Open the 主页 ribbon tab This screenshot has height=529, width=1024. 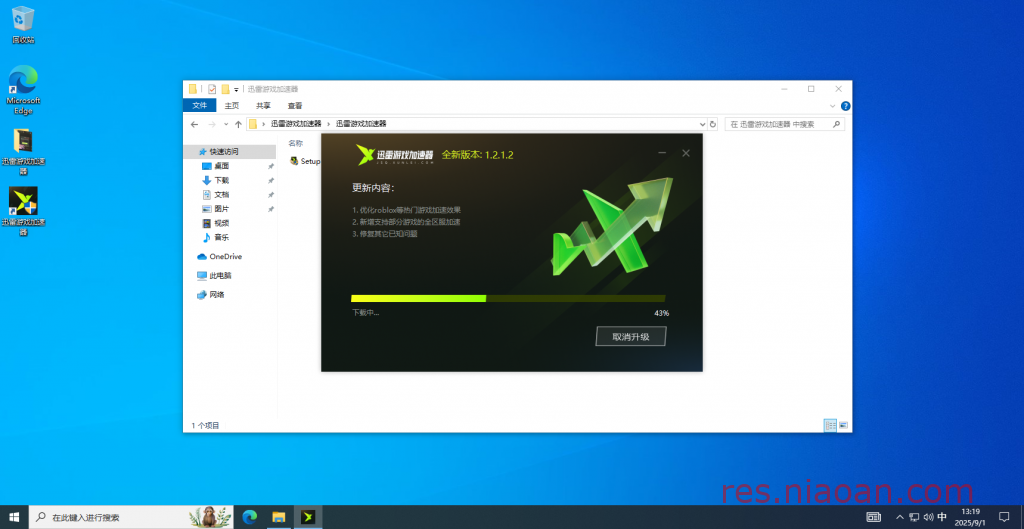coord(232,106)
